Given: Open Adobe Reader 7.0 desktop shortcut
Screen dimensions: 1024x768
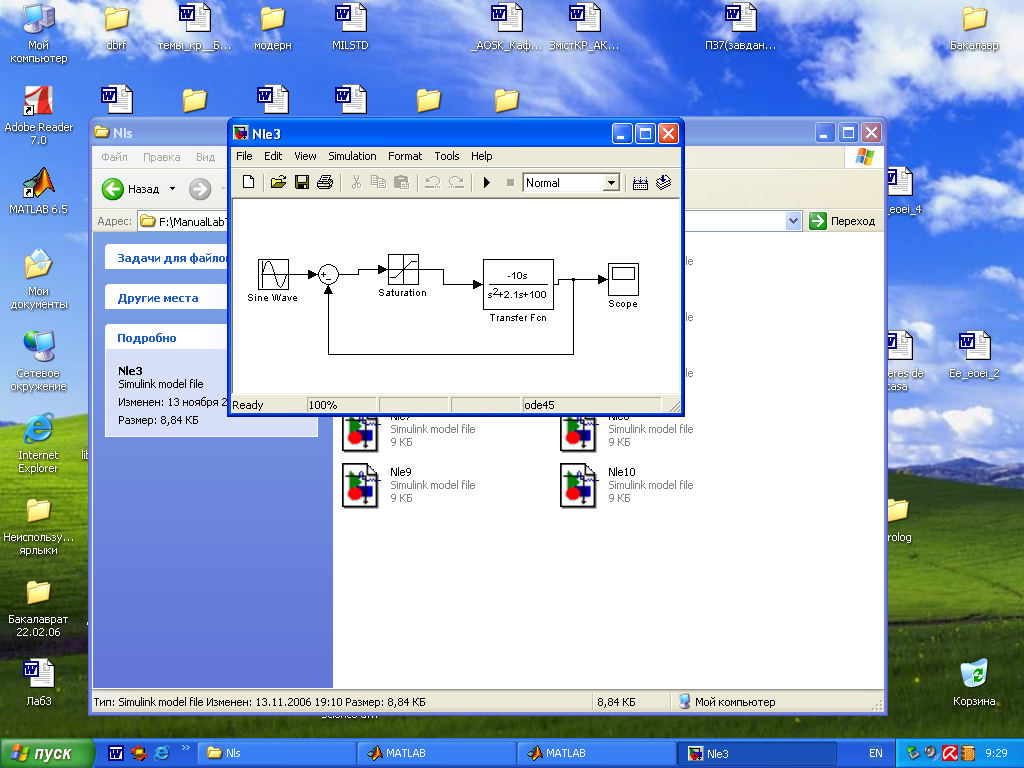Looking at the screenshot, I should (x=38, y=116).
